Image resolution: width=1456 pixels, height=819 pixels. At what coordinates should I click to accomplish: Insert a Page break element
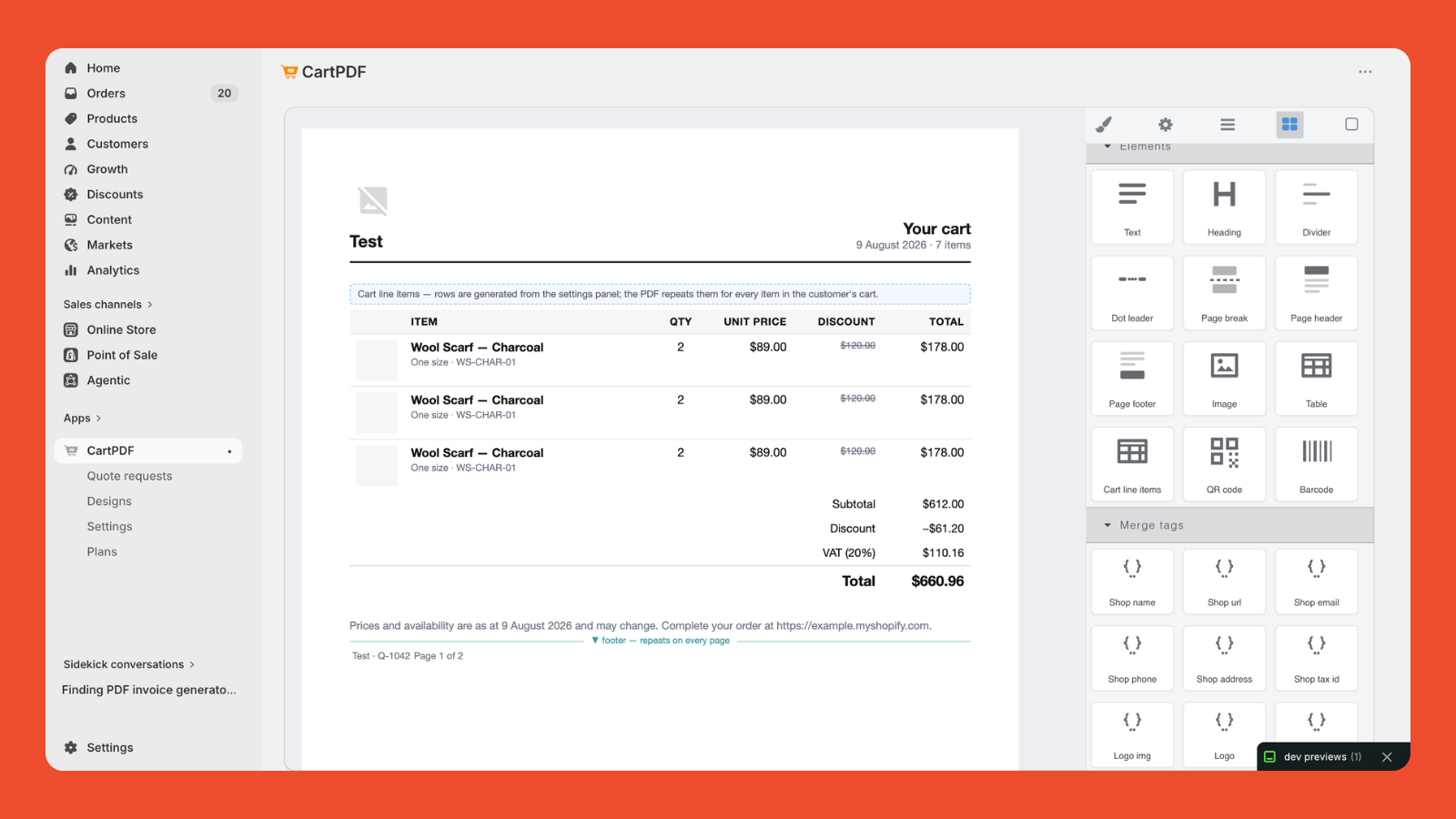click(x=1224, y=293)
